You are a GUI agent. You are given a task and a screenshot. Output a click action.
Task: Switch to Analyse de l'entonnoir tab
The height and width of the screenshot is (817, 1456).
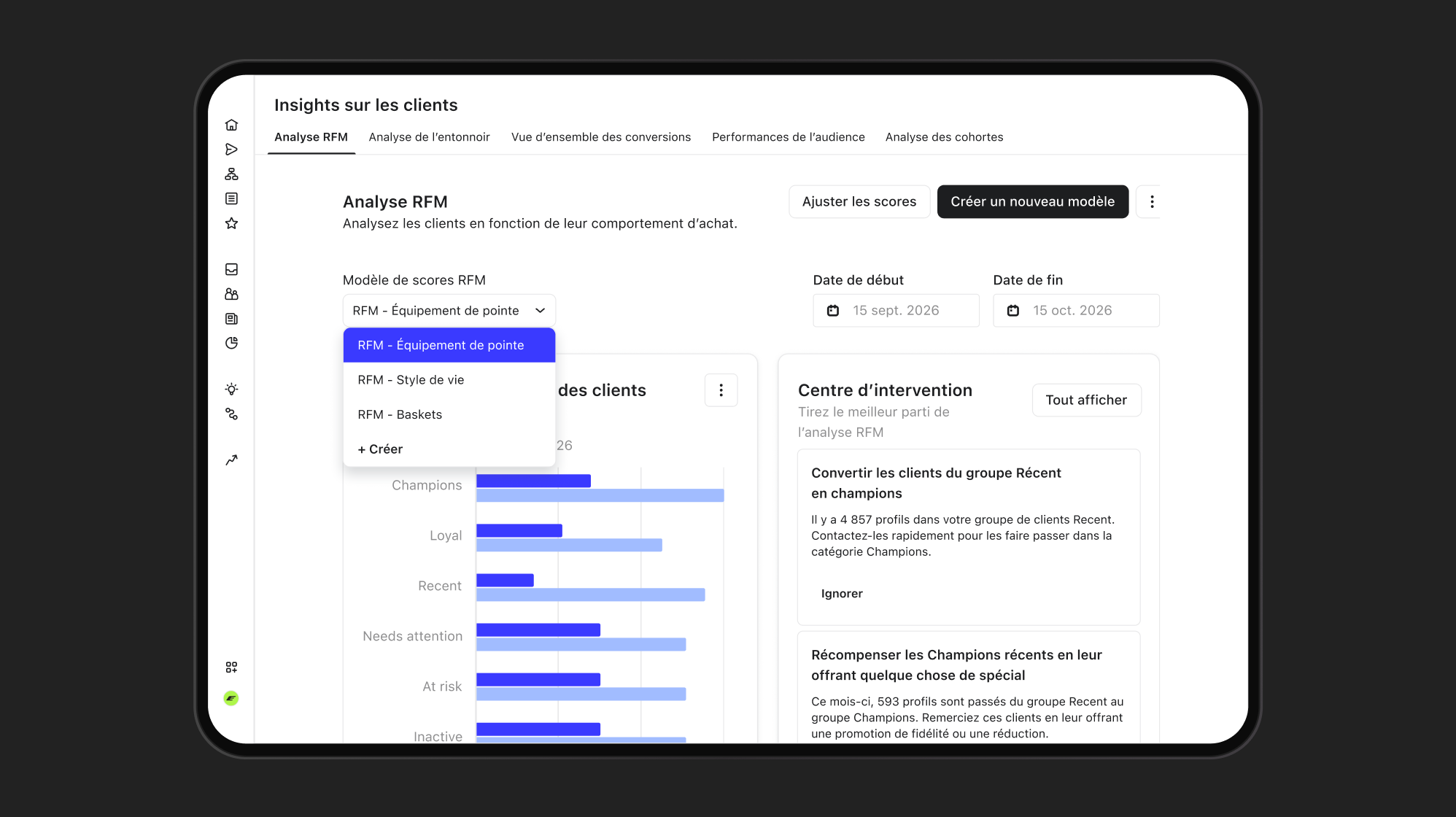coord(429,137)
